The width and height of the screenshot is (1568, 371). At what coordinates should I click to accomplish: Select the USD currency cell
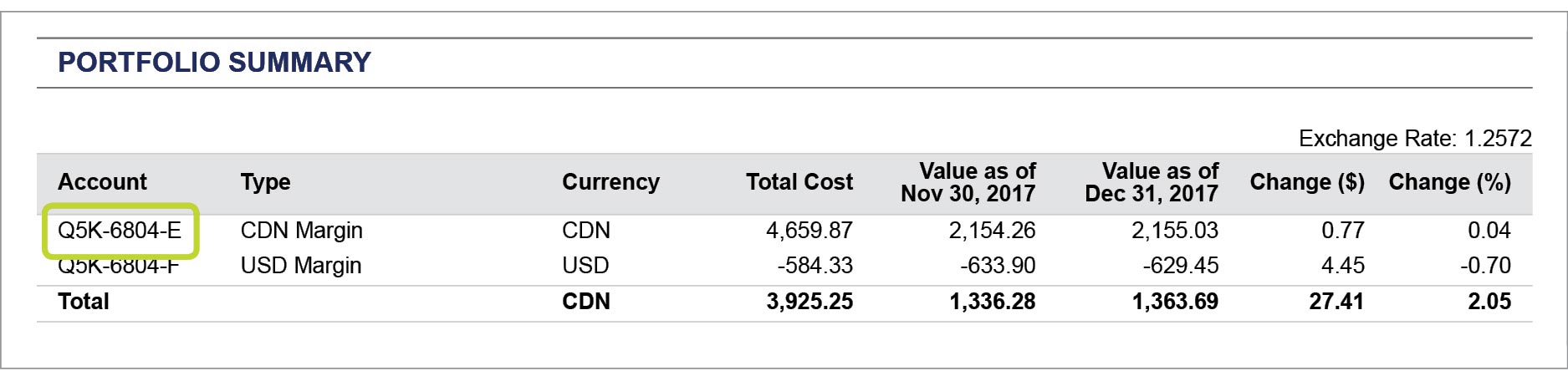585,266
